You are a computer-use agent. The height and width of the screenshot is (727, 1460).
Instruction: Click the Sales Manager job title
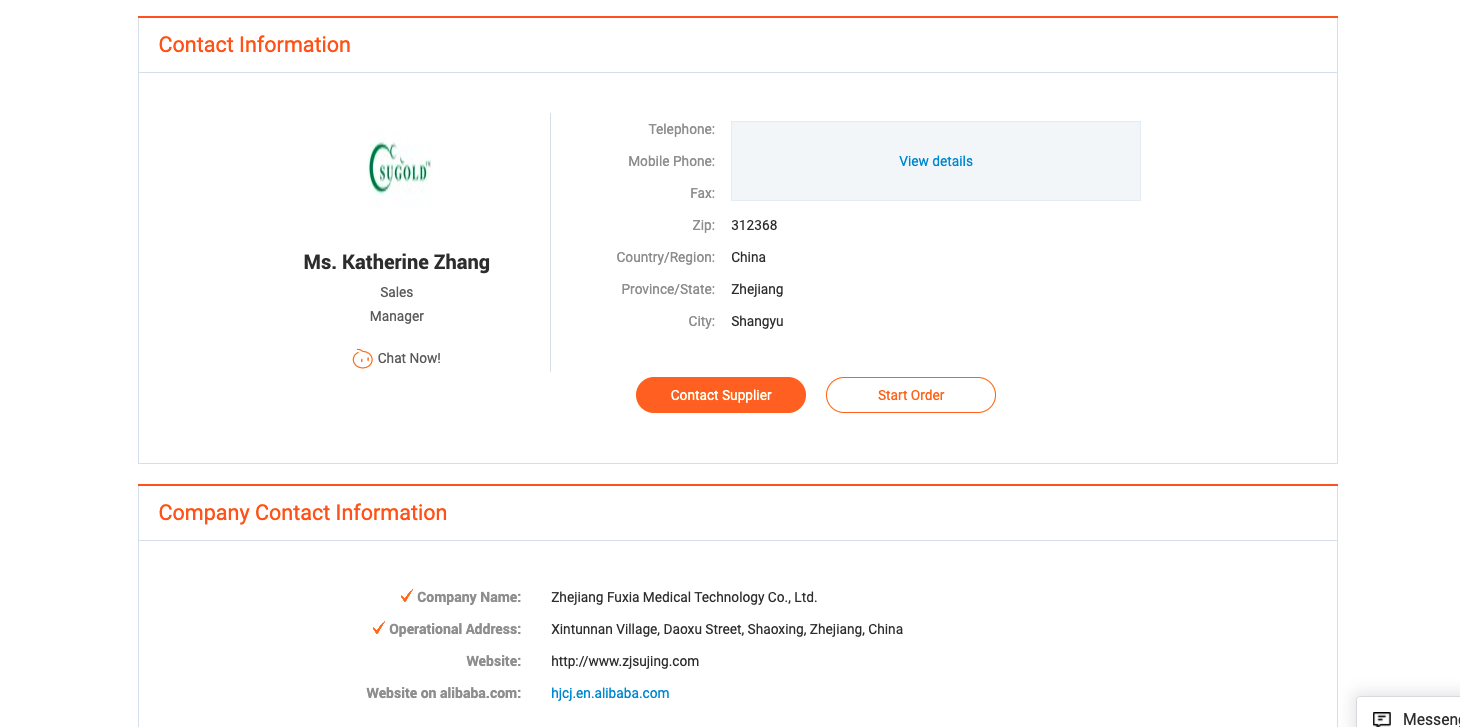397,304
